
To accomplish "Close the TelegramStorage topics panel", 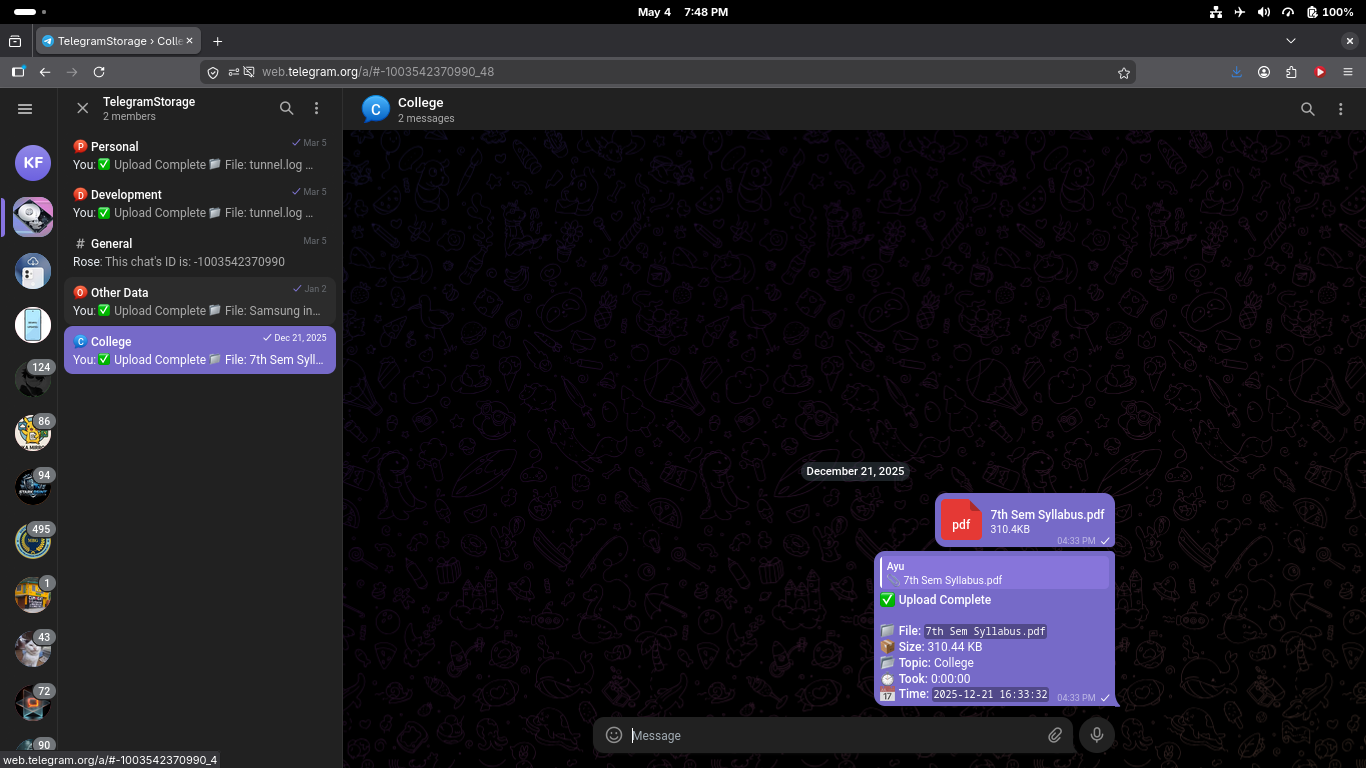I will (x=83, y=108).
